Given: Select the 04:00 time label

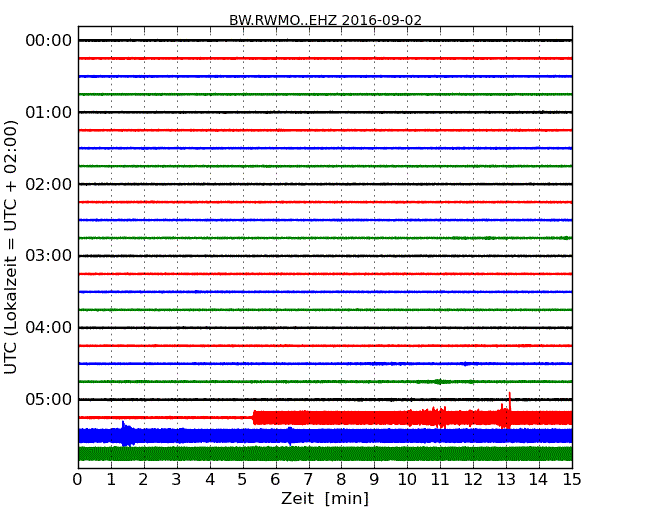Looking at the screenshot, I should point(49,328).
